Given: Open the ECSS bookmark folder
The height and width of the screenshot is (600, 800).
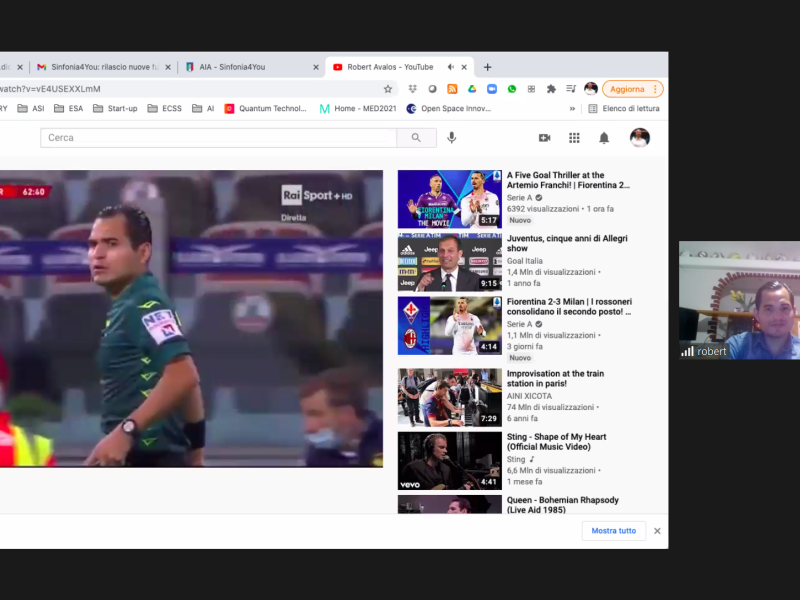Looking at the screenshot, I should pyautogui.click(x=164, y=109).
